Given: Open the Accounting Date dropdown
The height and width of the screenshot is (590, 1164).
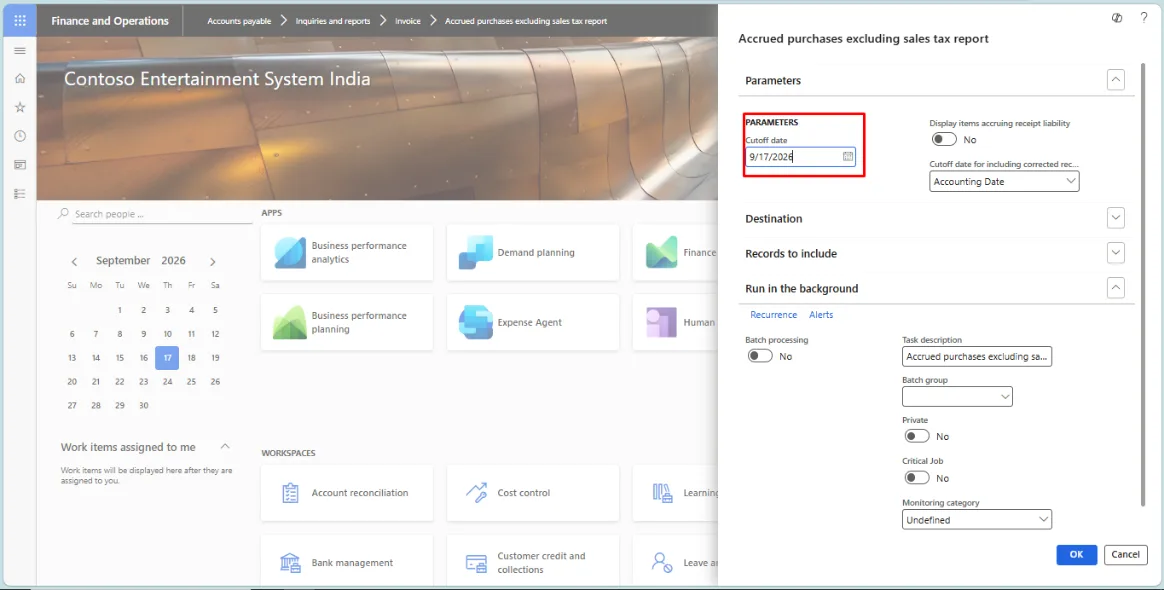Looking at the screenshot, I should 1004,181.
